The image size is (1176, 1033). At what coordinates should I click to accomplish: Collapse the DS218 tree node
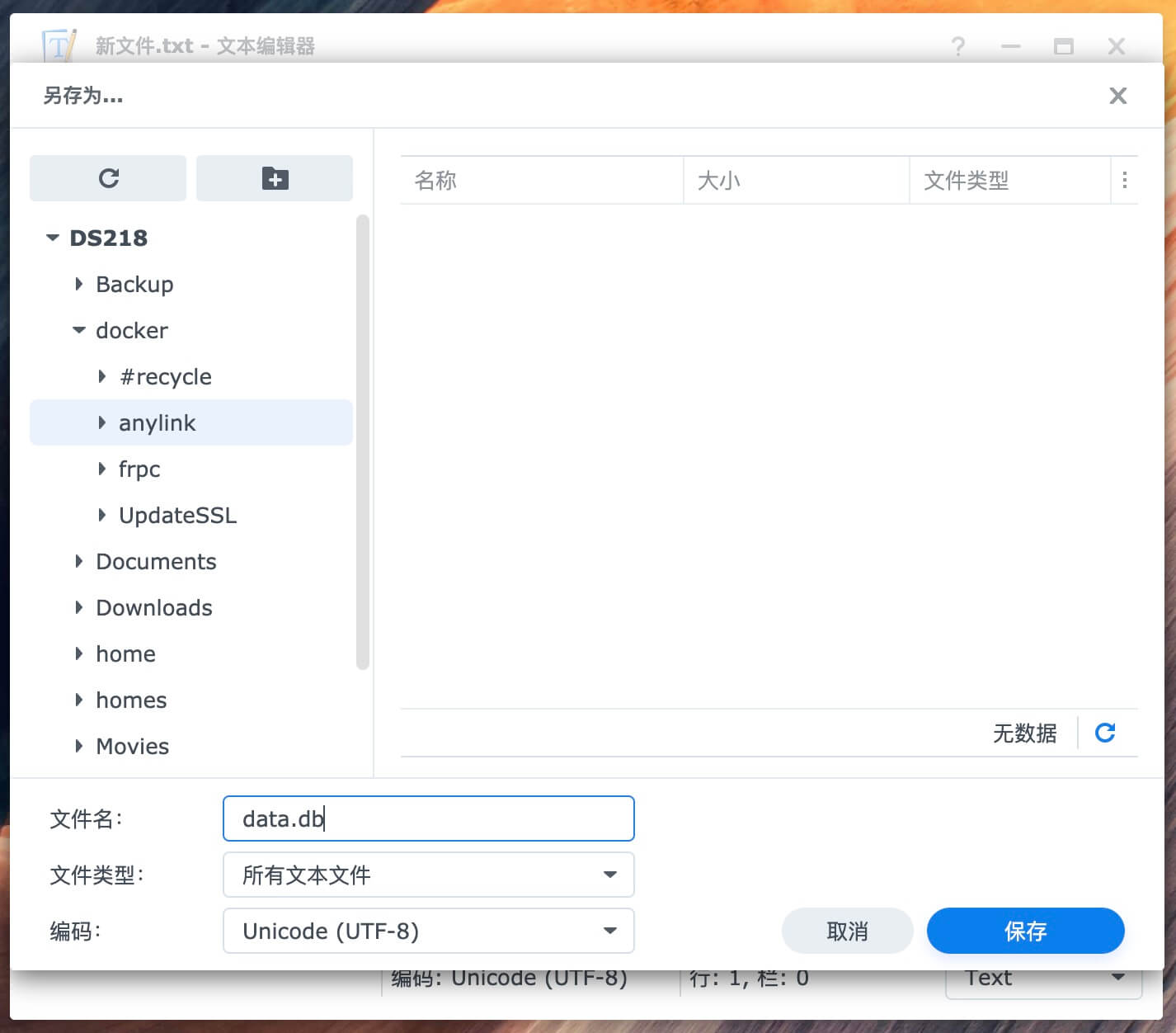pos(53,238)
